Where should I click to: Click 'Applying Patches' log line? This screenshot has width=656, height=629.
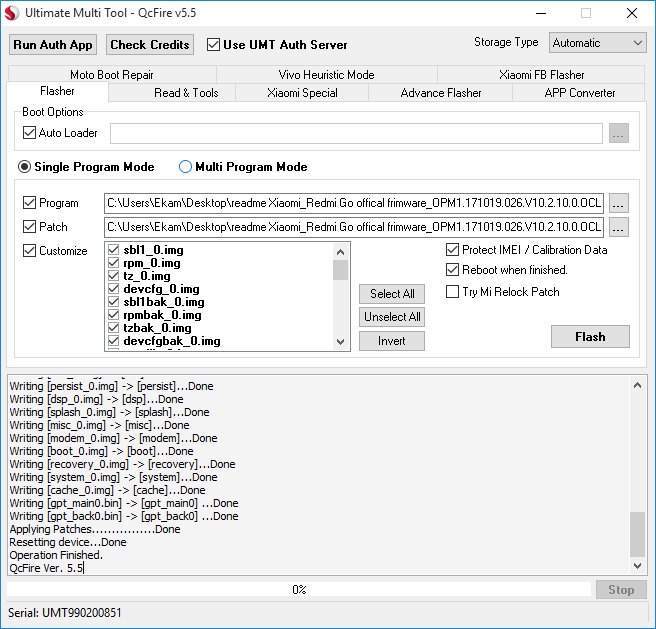pos(95,529)
